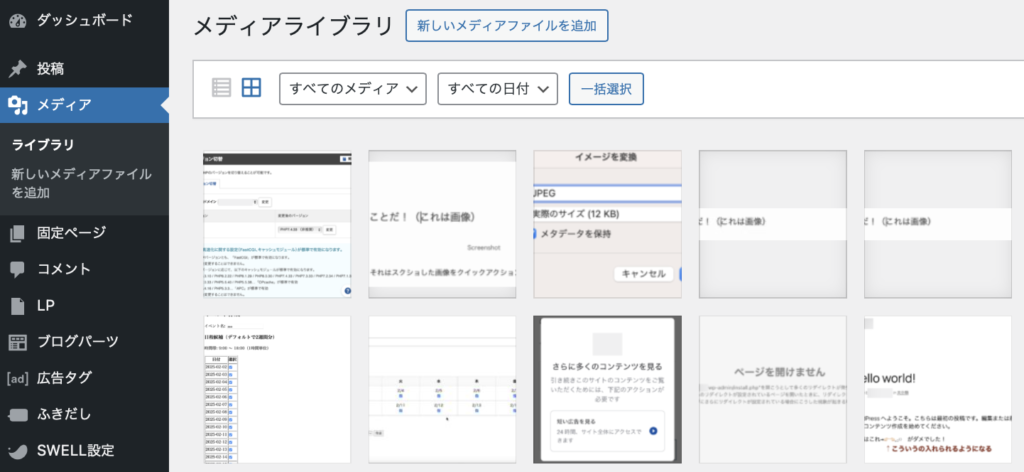Open the すべてのメディア filter dropdown
Screen dimensions: 1024x472
[x=353, y=89]
